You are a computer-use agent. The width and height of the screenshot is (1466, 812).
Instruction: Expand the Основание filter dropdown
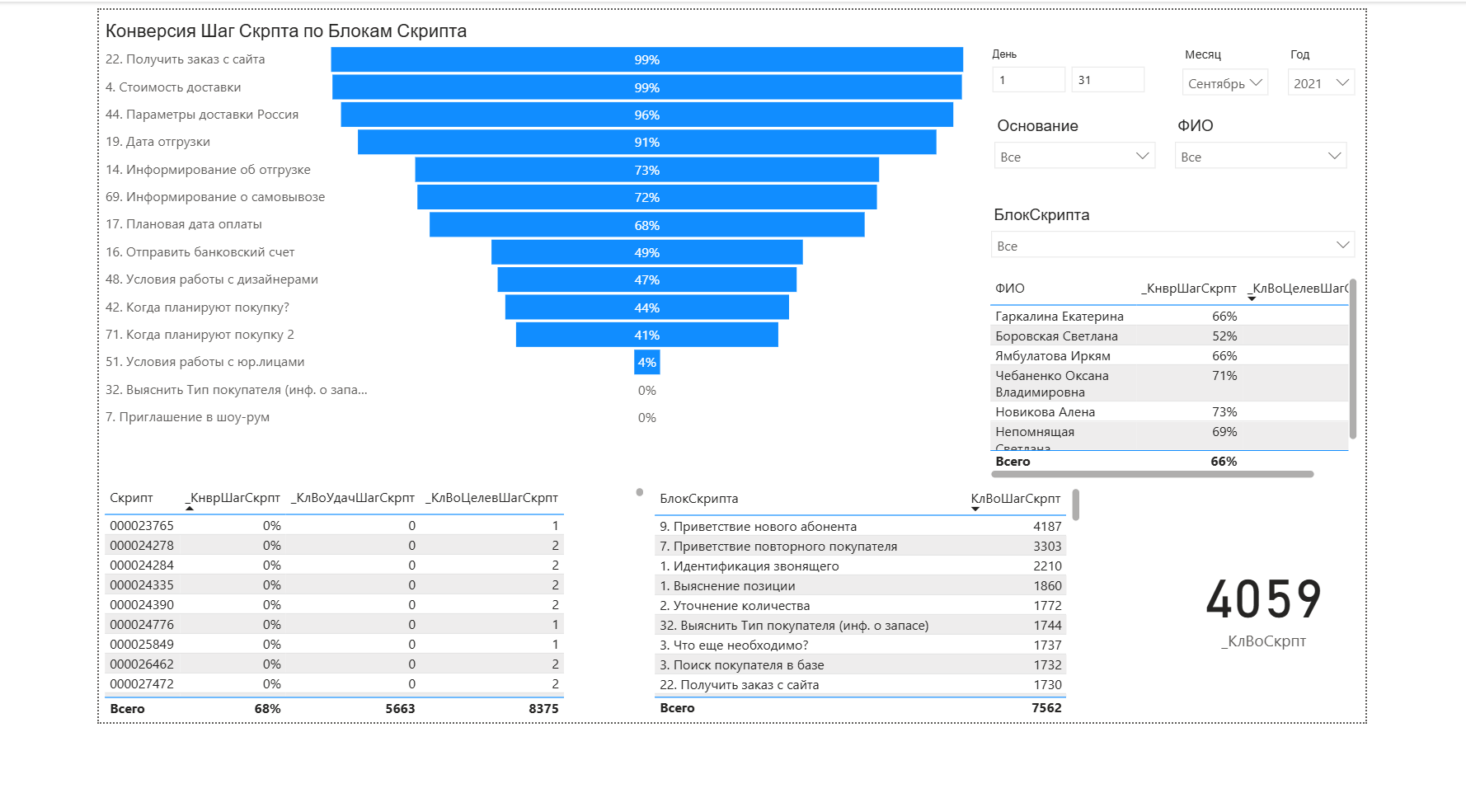pos(1074,156)
